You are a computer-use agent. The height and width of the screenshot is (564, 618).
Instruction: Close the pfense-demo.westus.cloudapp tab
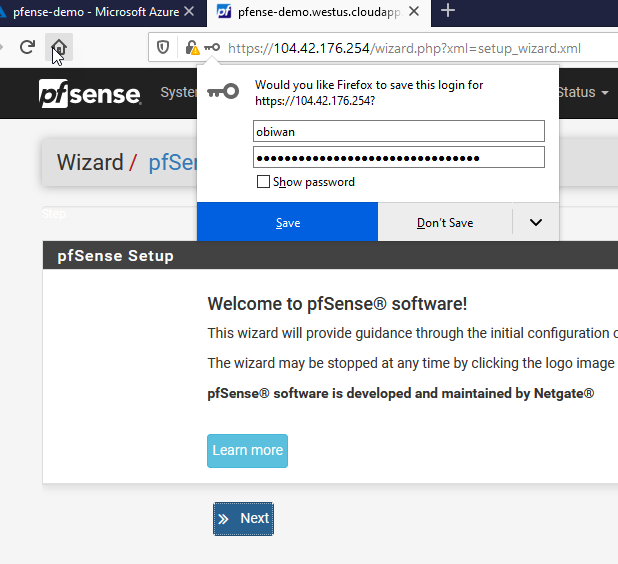(414, 11)
